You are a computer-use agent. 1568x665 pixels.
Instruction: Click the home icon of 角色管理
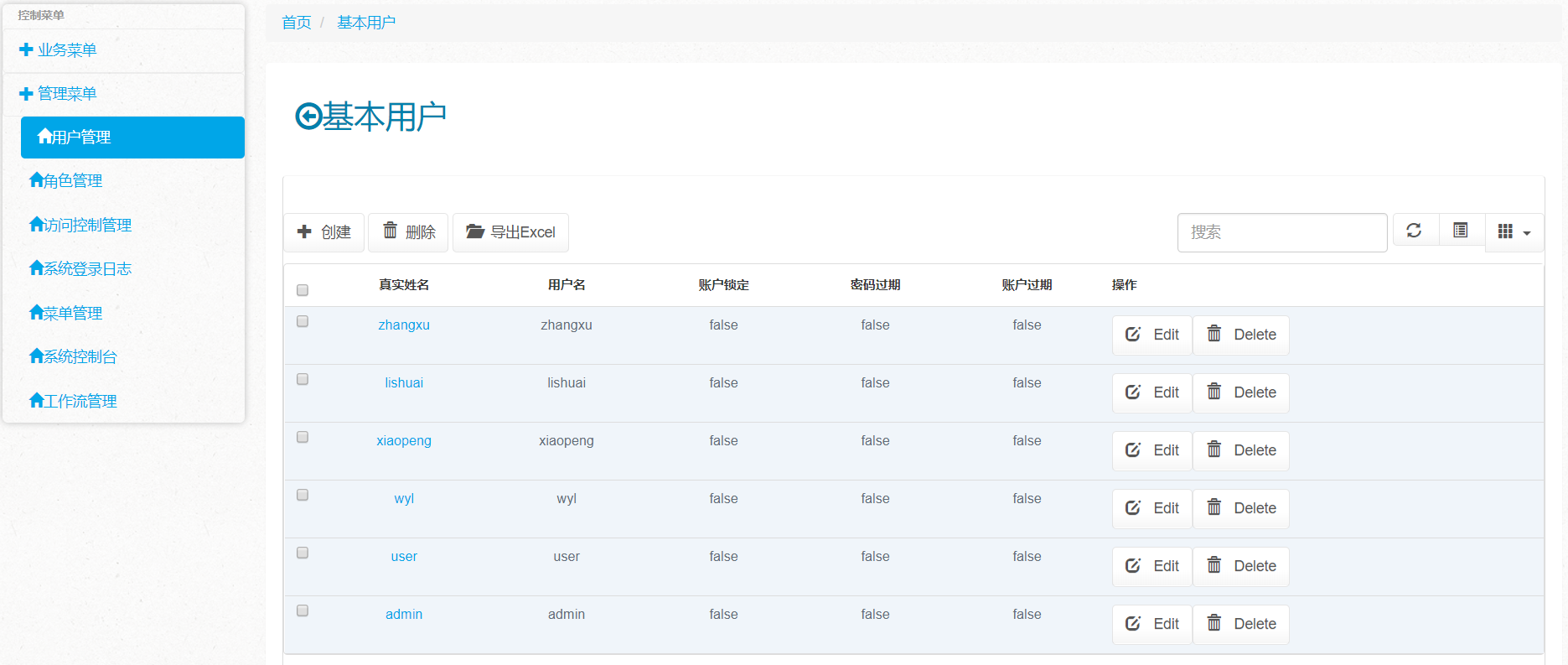pos(36,179)
